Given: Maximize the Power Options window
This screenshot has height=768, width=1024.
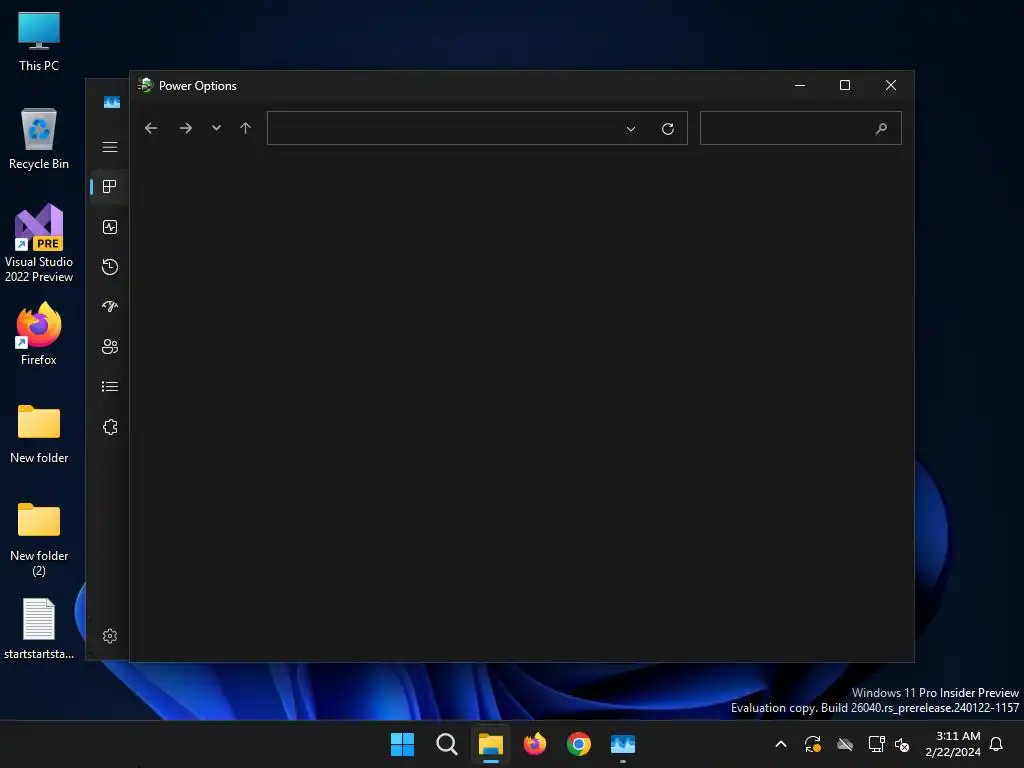Looking at the screenshot, I should (845, 86).
